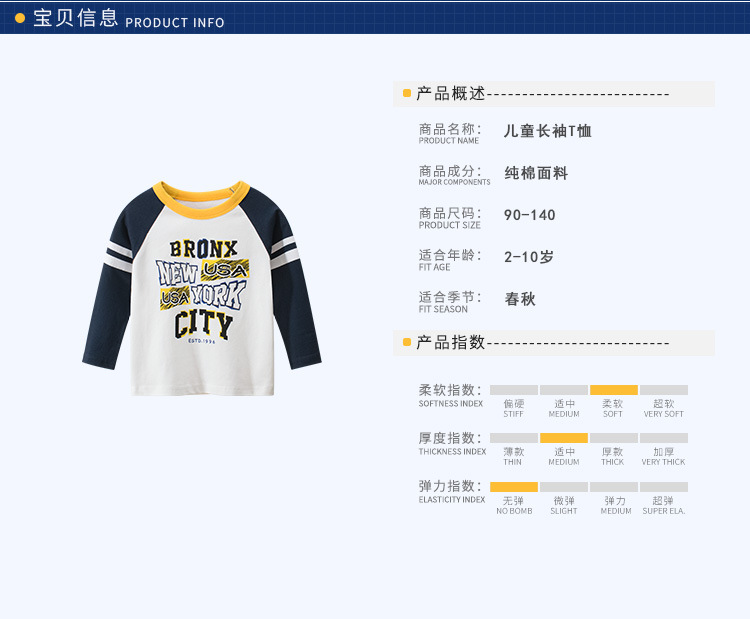Click the highlighted yellow NO BOMB elasticity bar
Screen dimensions: 750x619
514,487
